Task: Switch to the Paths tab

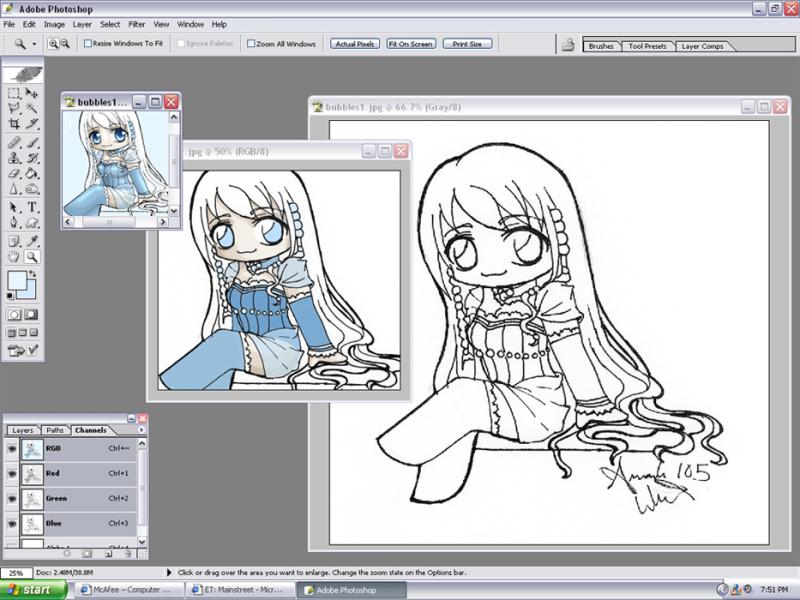Action: tap(55, 431)
